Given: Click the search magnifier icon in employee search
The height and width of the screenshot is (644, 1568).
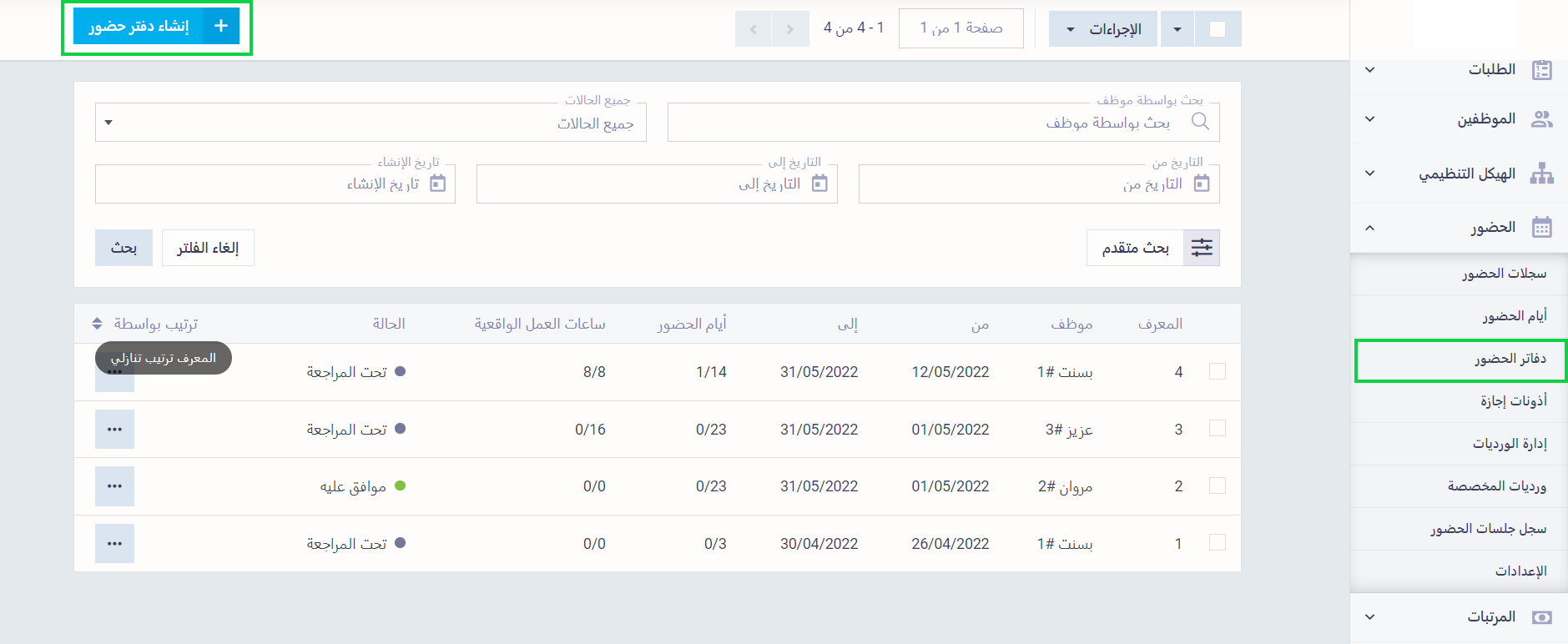Looking at the screenshot, I should pyautogui.click(x=1200, y=122).
